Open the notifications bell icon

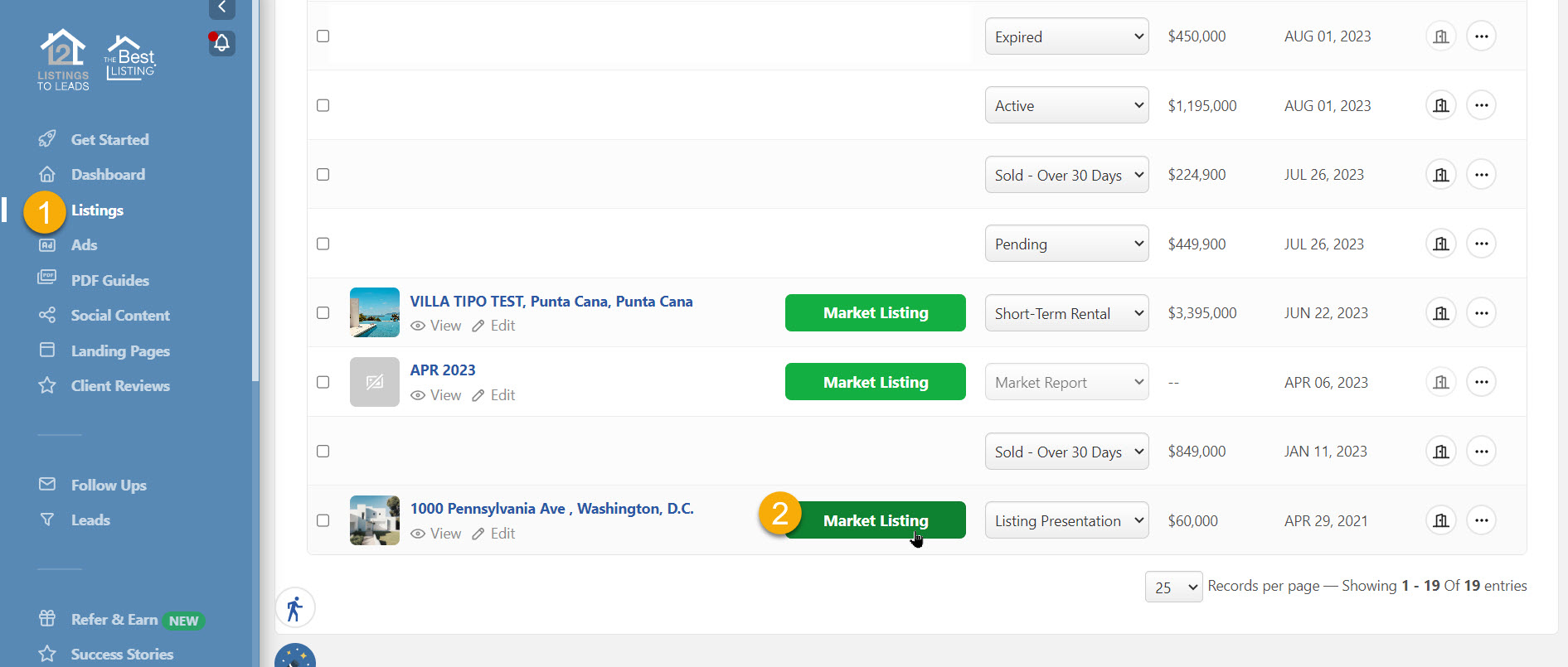221,43
